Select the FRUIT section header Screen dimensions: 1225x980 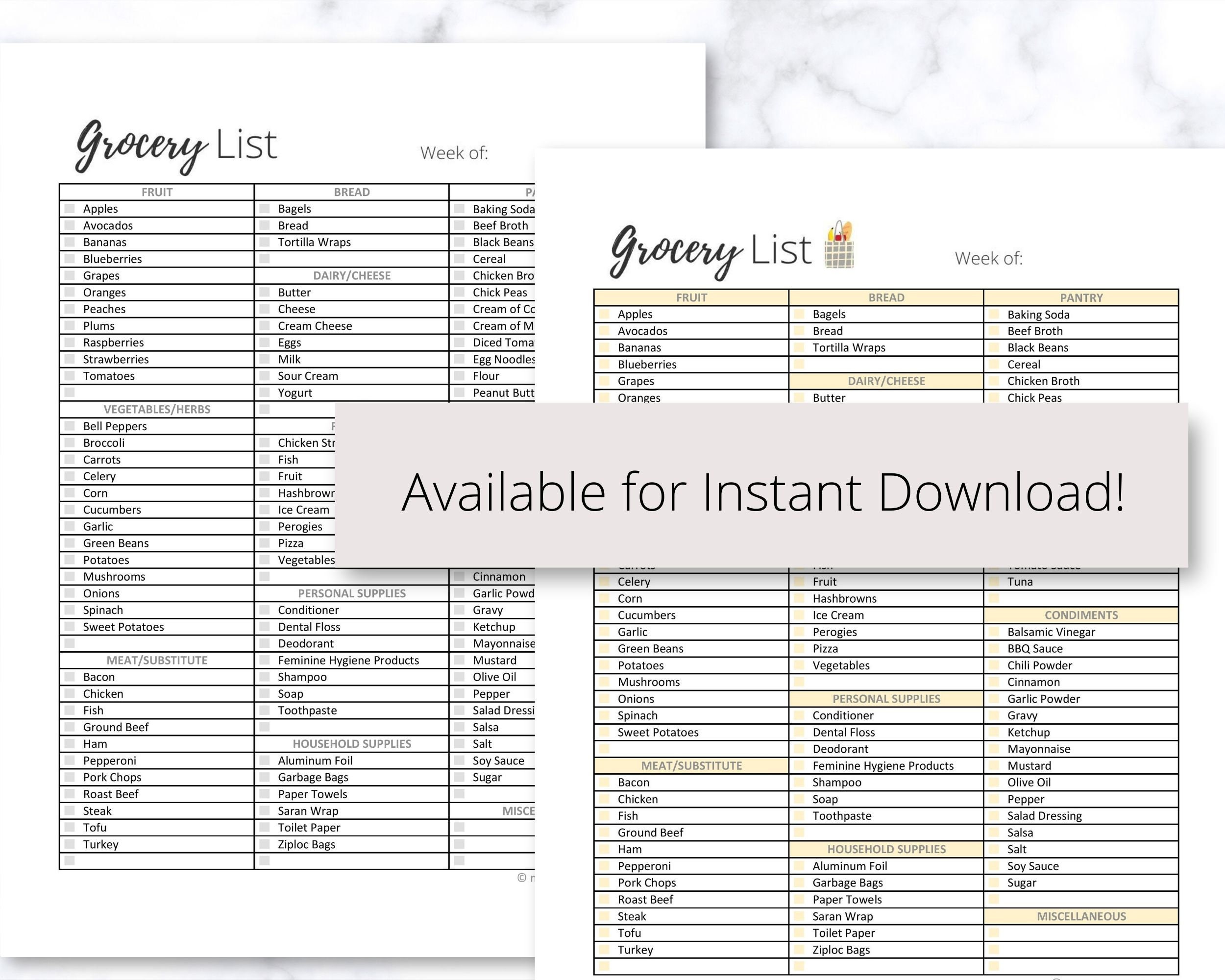click(x=691, y=297)
